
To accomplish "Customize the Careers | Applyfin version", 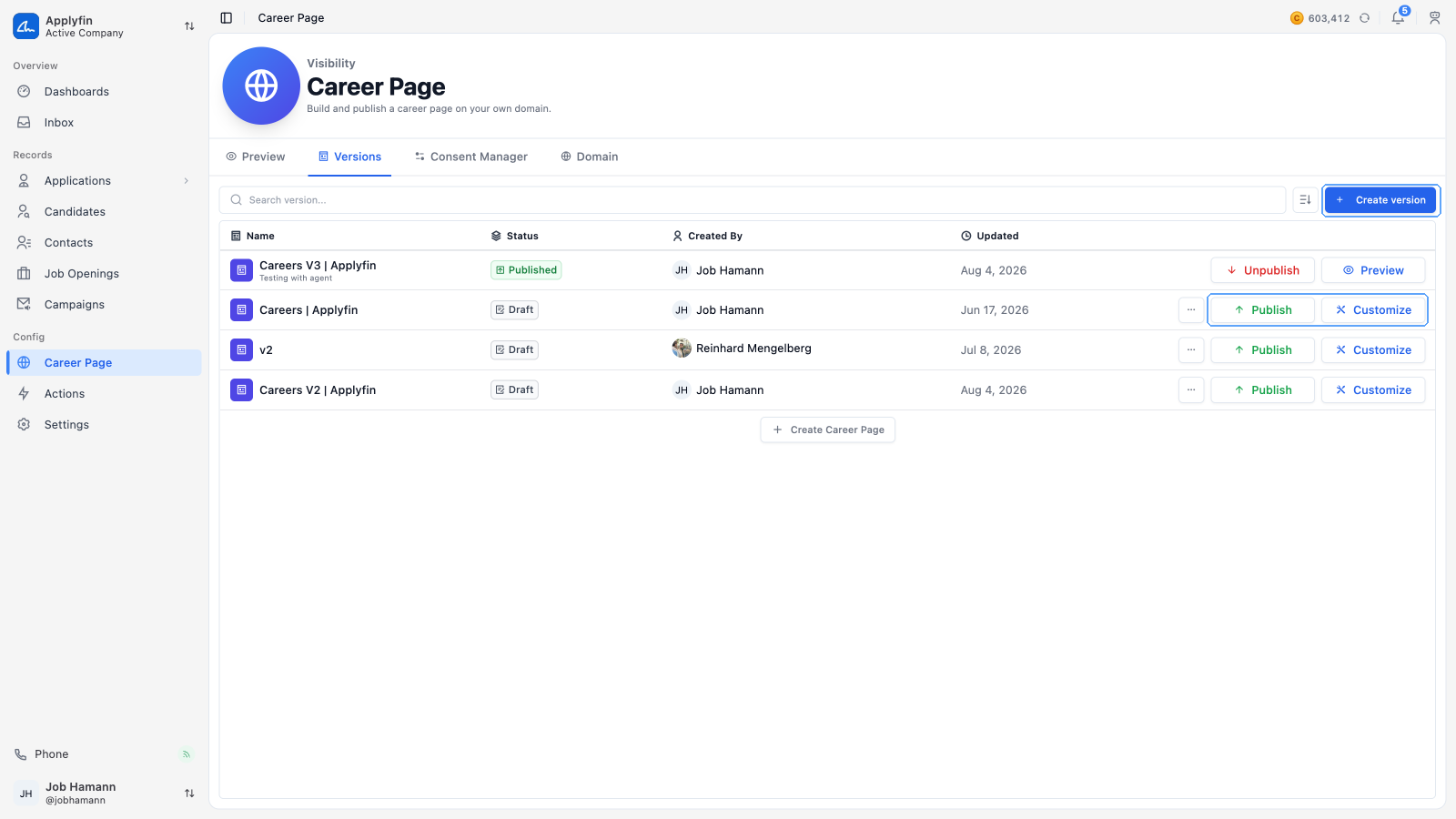I will pos(1373,310).
